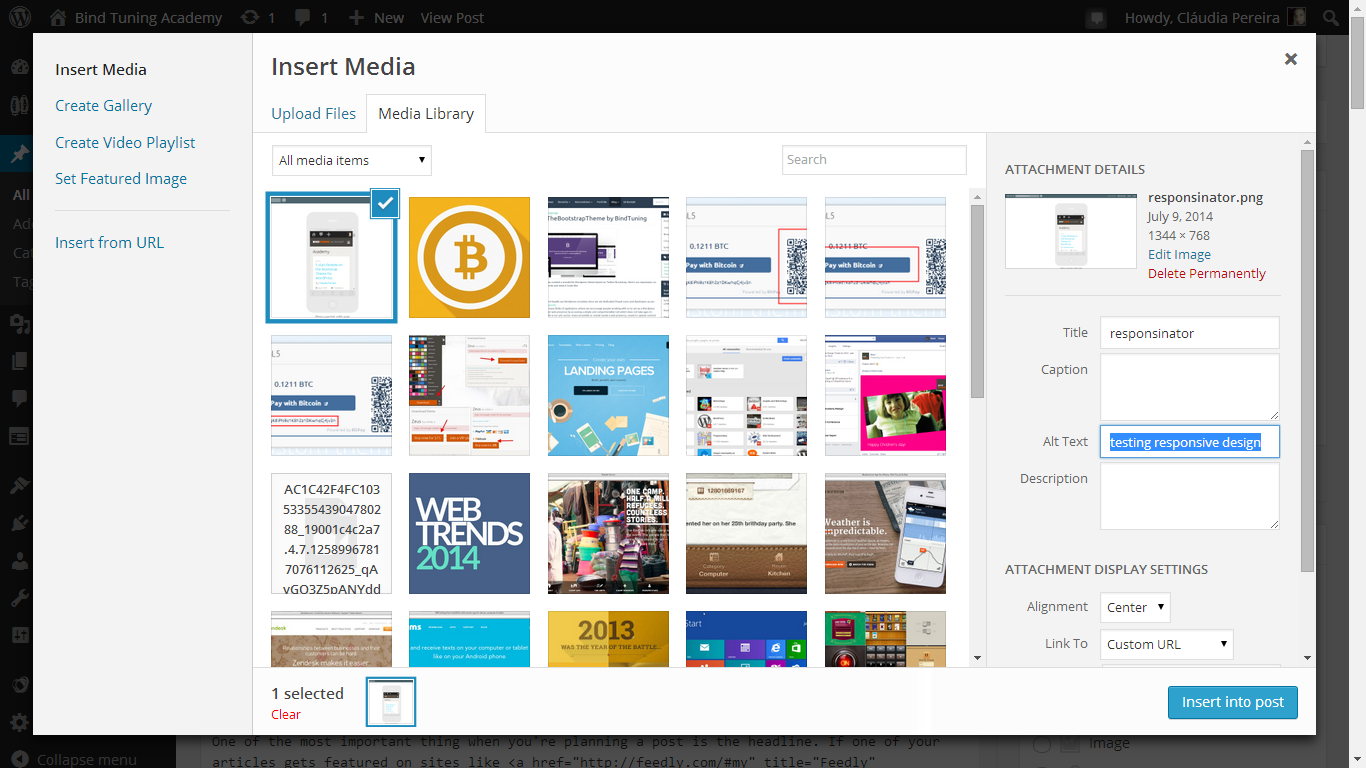Click the attachment details panel scrollbar

coord(1308,360)
